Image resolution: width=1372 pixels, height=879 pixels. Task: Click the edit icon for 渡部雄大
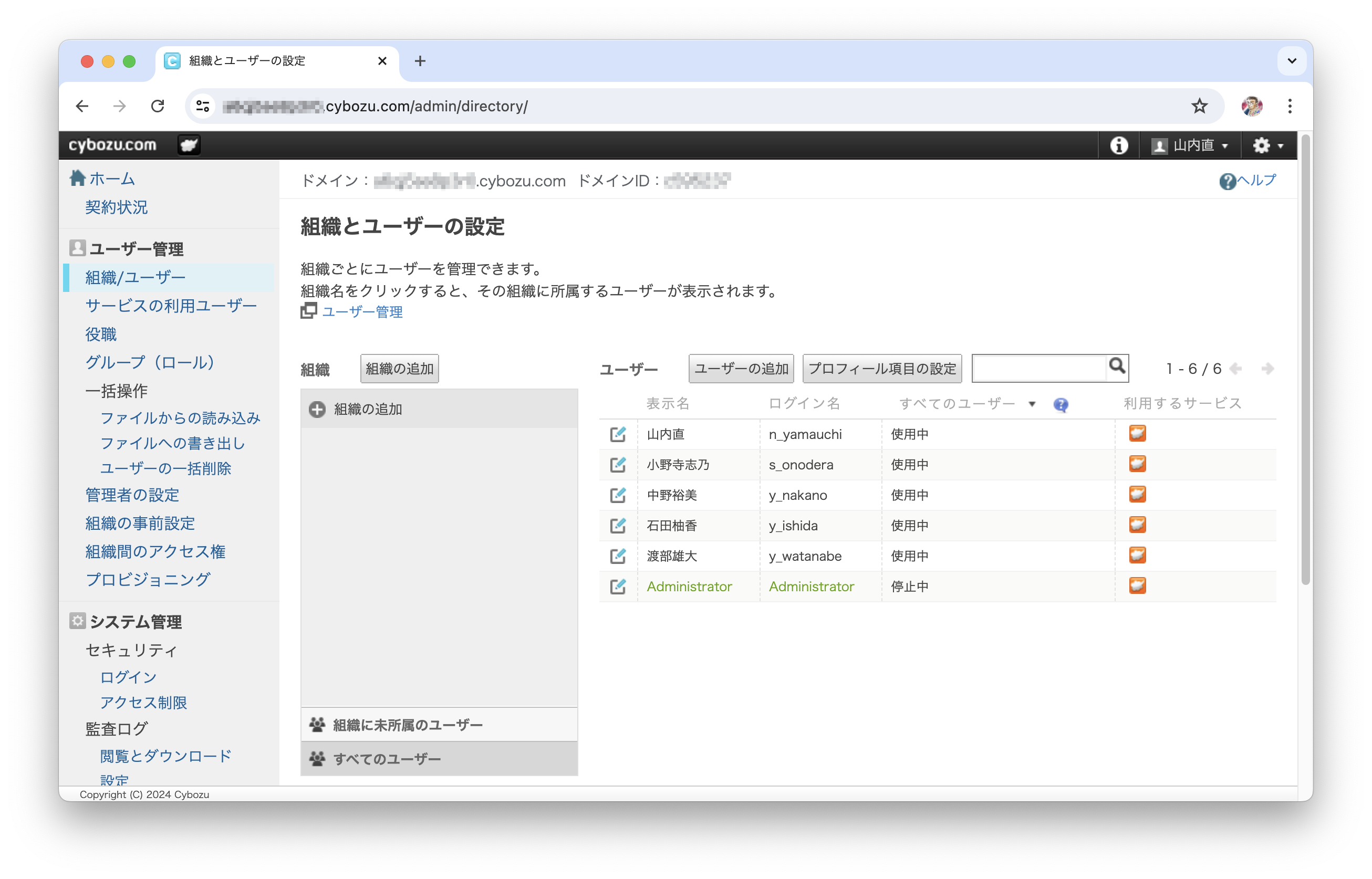point(617,556)
